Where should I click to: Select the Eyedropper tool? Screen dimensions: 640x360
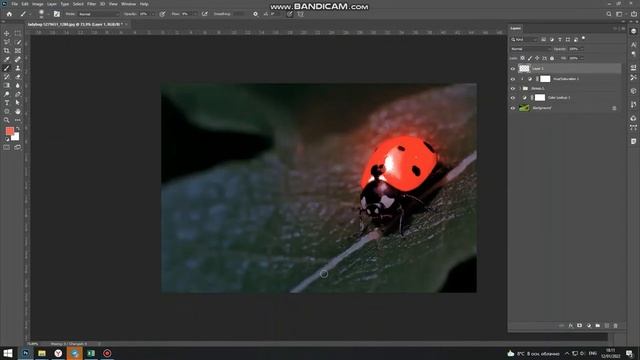(x=7, y=60)
